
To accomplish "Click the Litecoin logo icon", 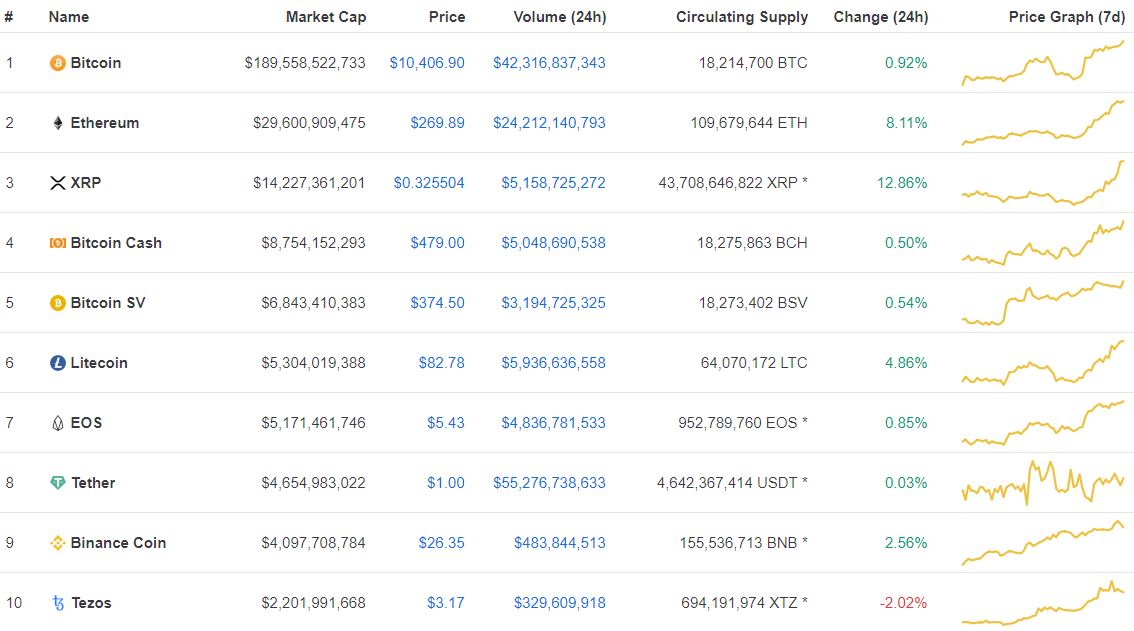I will 57,363.
